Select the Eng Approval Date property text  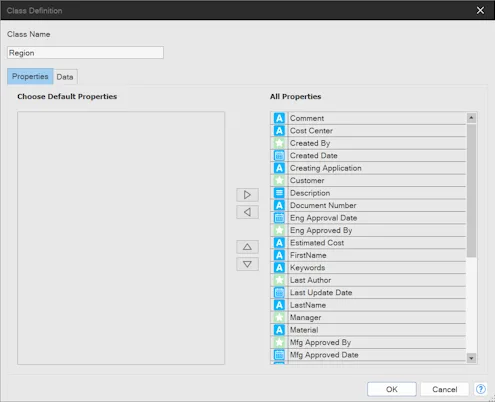click(x=323, y=218)
